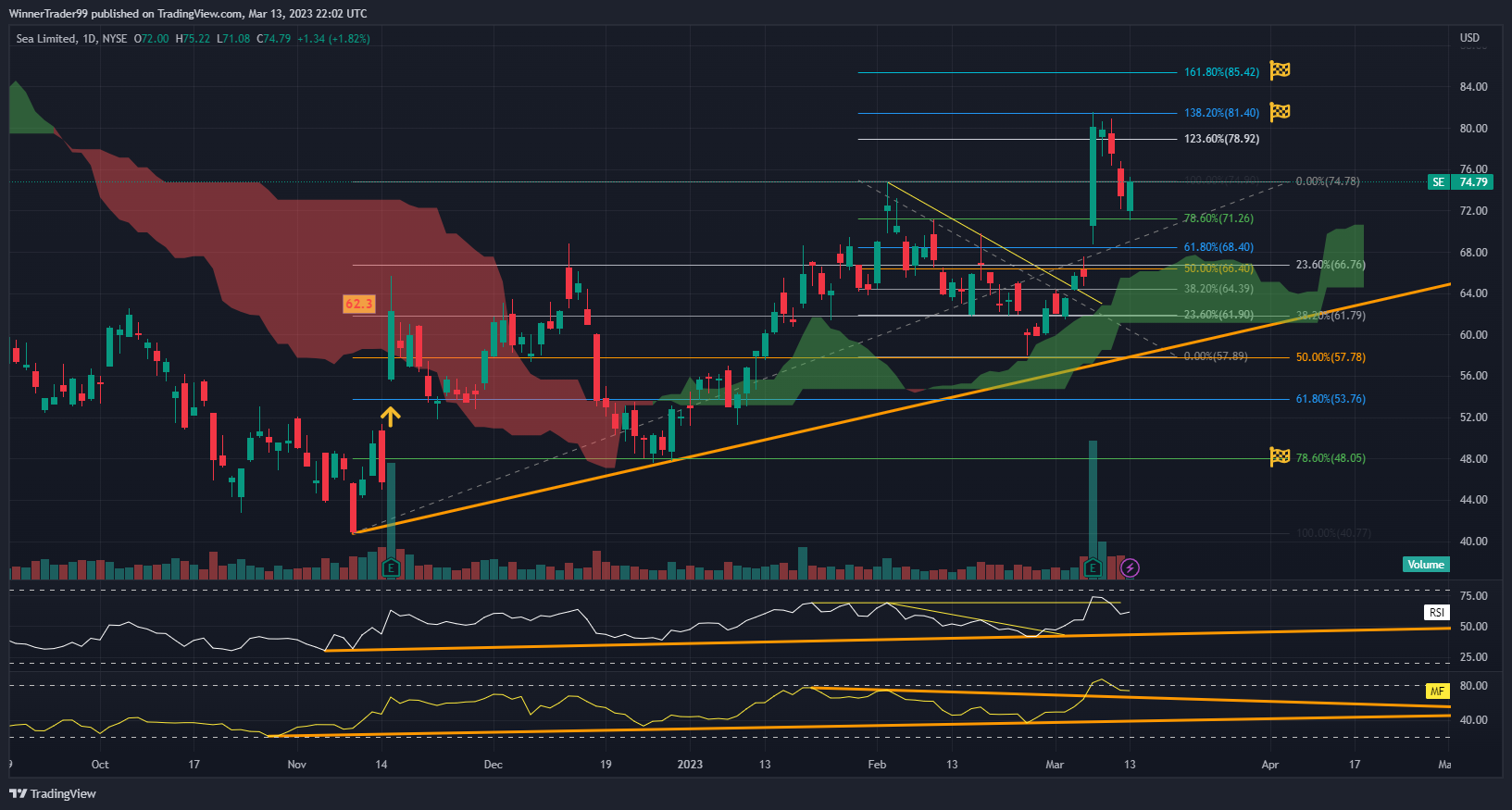Select the 61.80%(68.40) Fibonacci label
This screenshot has width=1512, height=810.
[x=1218, y=247]
